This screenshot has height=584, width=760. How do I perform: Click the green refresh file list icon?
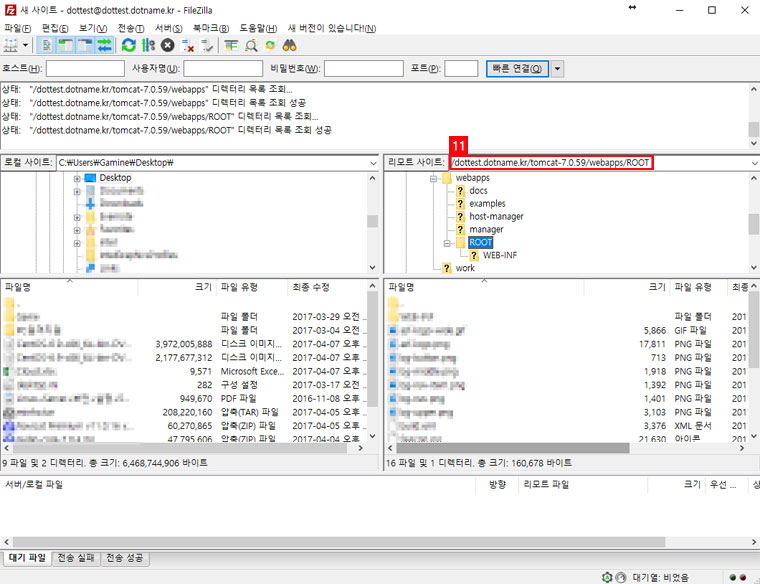tap(128, 45)
